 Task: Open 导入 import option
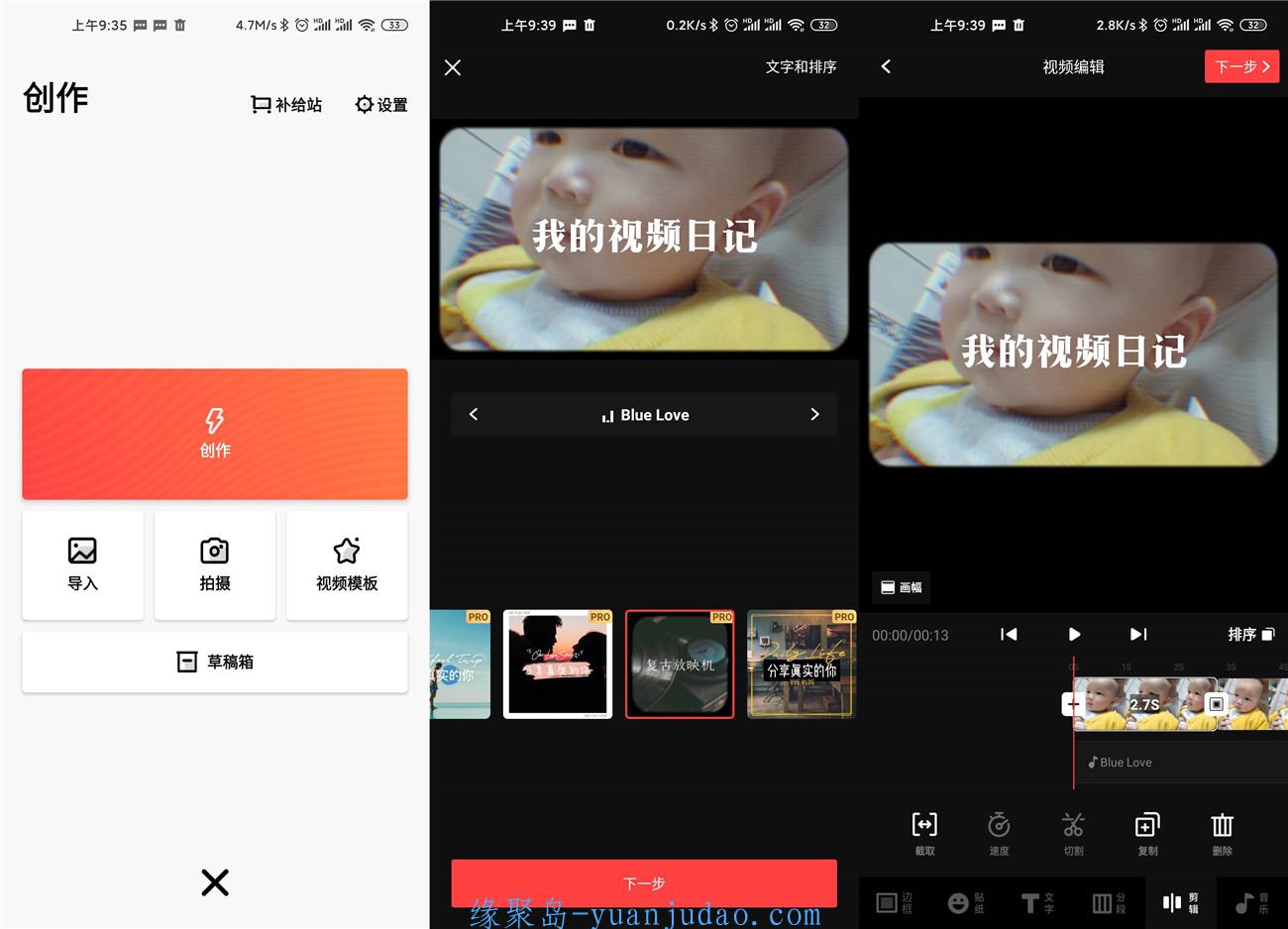pos(82,566)
